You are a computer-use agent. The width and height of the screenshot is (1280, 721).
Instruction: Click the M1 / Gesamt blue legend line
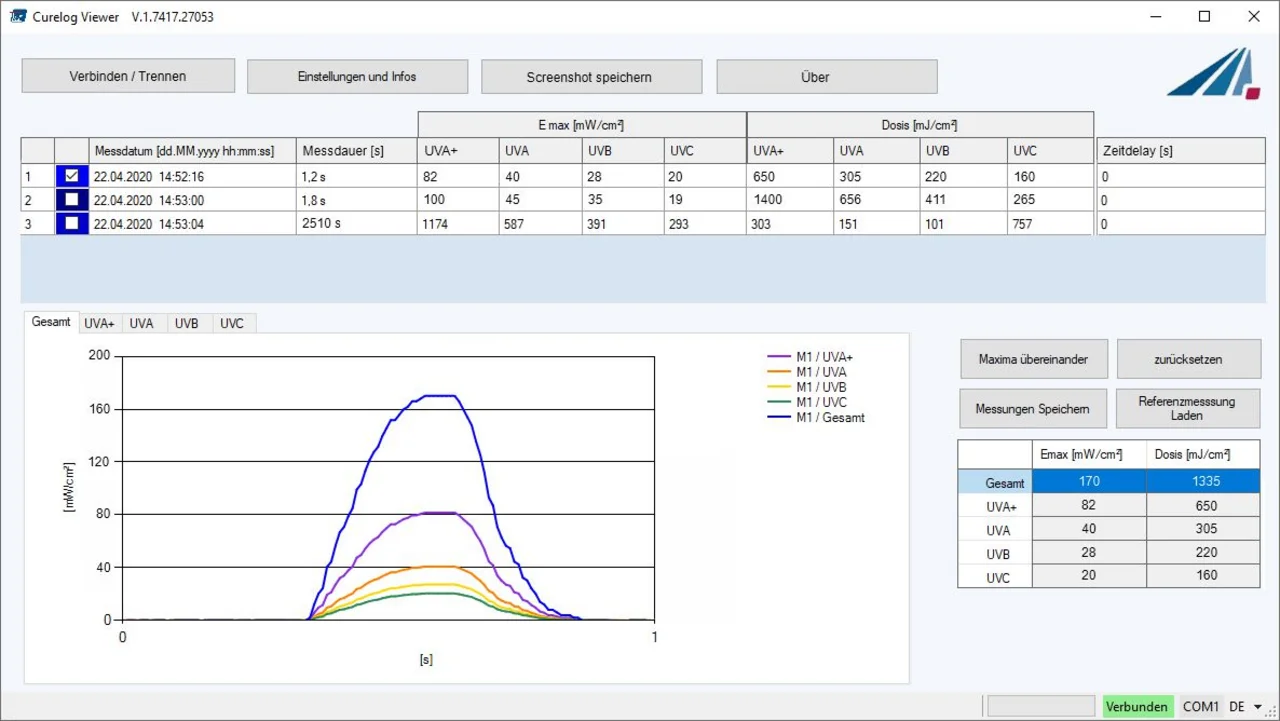(x=780, y=418)
